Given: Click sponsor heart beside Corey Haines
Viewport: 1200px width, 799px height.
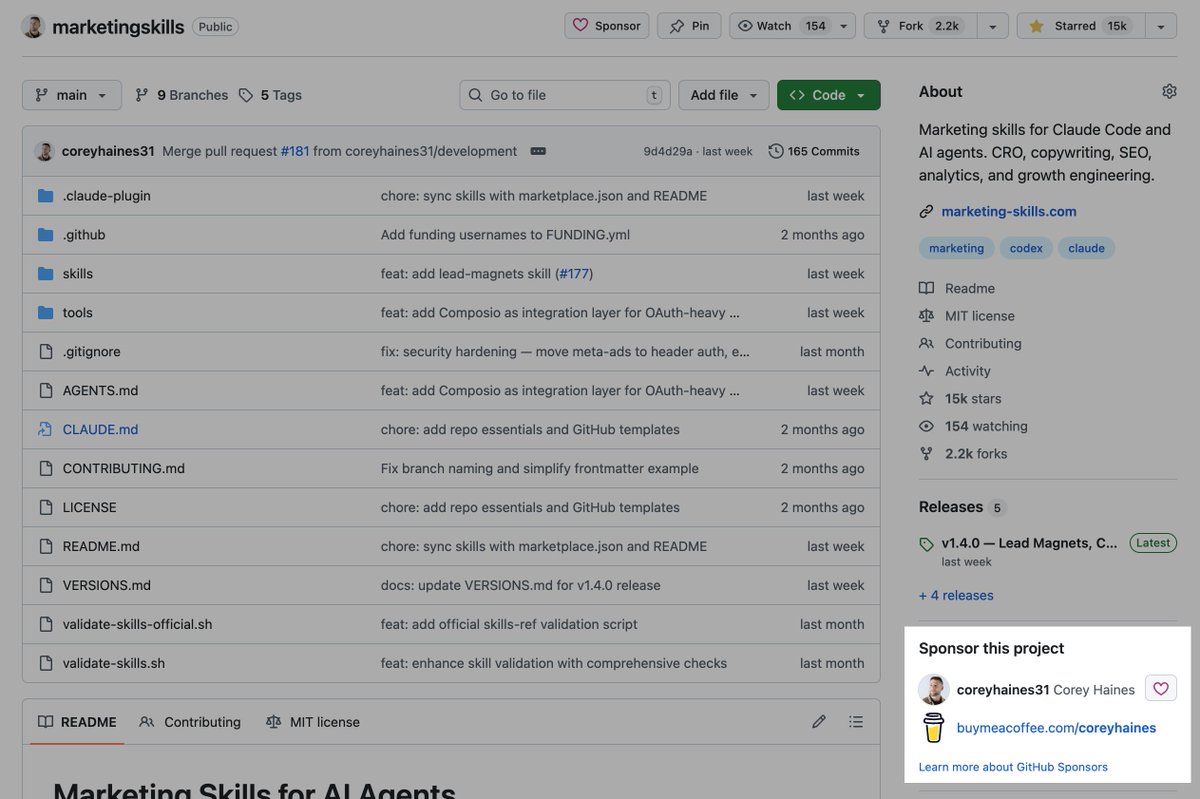Looking at the screenshot, I should click(1161, 688).
